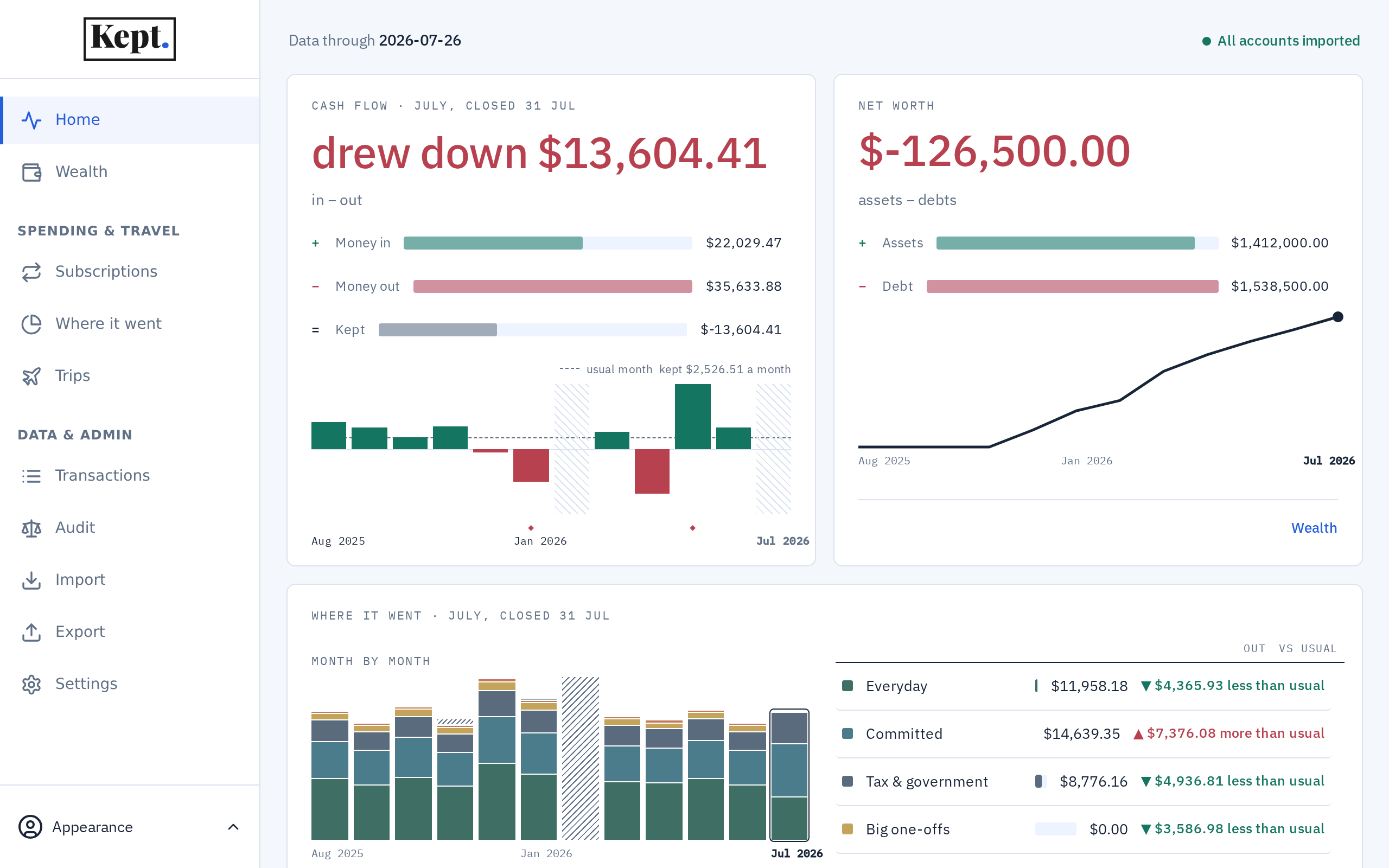
Task: Click the $1,412,000.00 Assets amount
Action: click(x=1279, y=243)
